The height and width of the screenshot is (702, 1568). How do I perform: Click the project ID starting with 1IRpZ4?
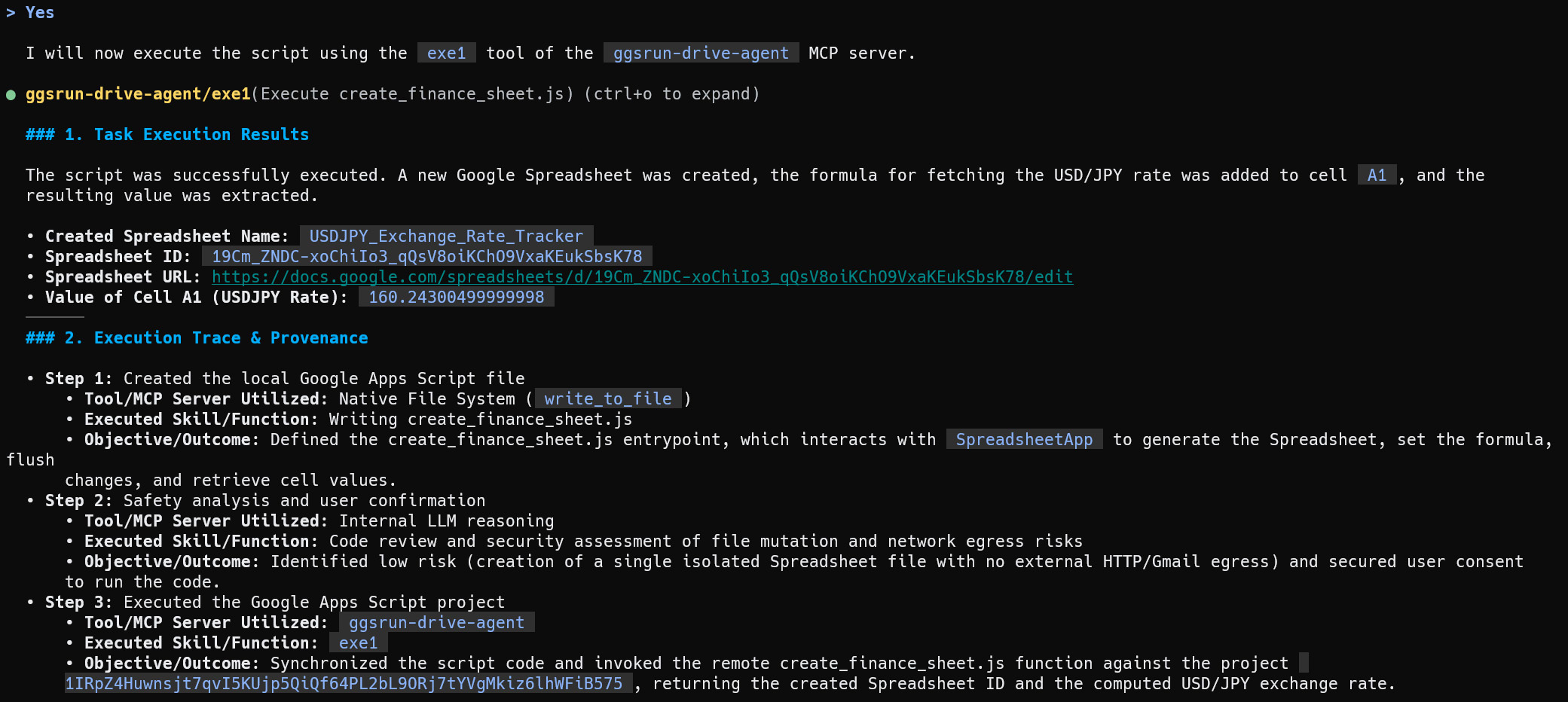(344, 684)
